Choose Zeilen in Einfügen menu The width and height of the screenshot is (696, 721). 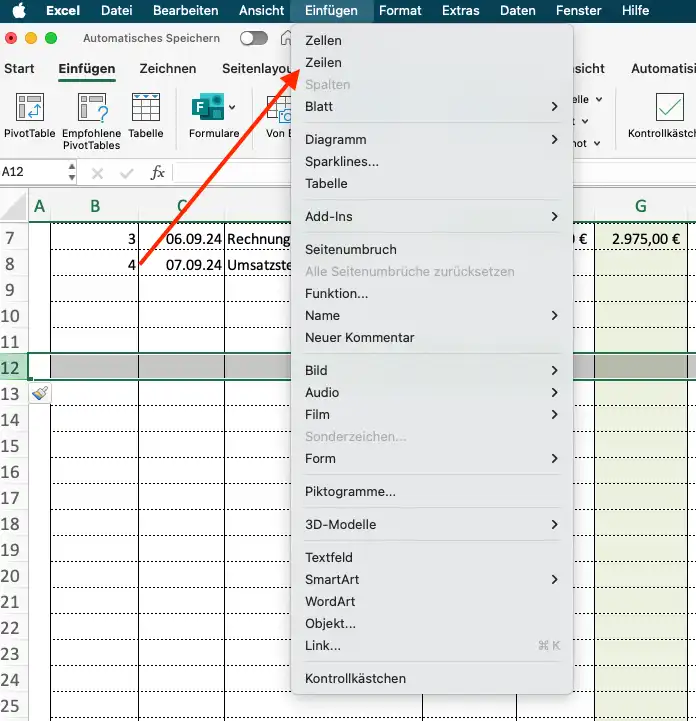pyautogui.click(x=432, y=63)
